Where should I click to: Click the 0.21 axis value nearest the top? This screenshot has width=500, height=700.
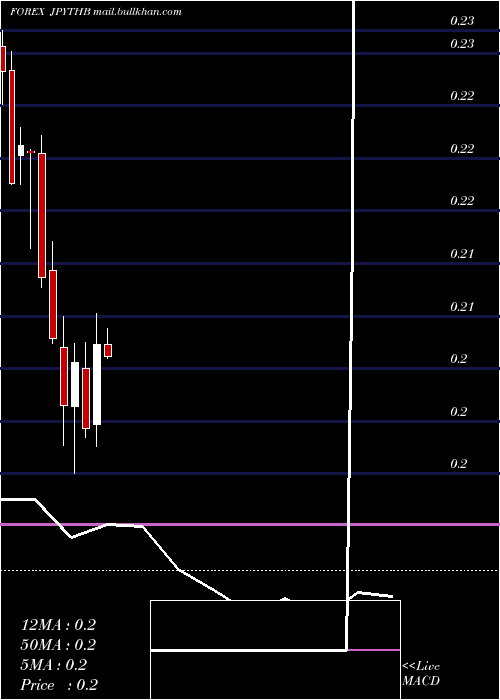(x=462, y=254)
